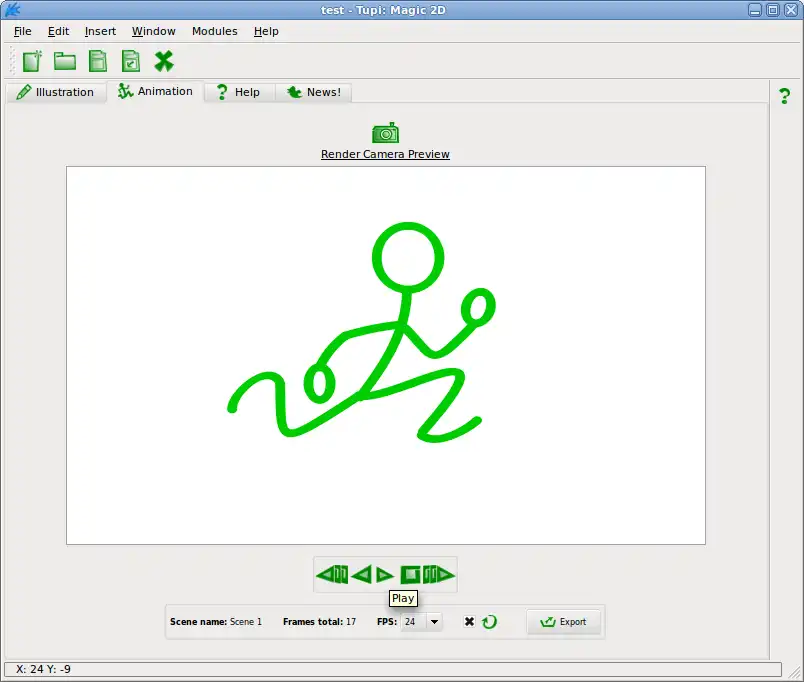
Task: Click the Save Project As icon
Action: (131, 61)
